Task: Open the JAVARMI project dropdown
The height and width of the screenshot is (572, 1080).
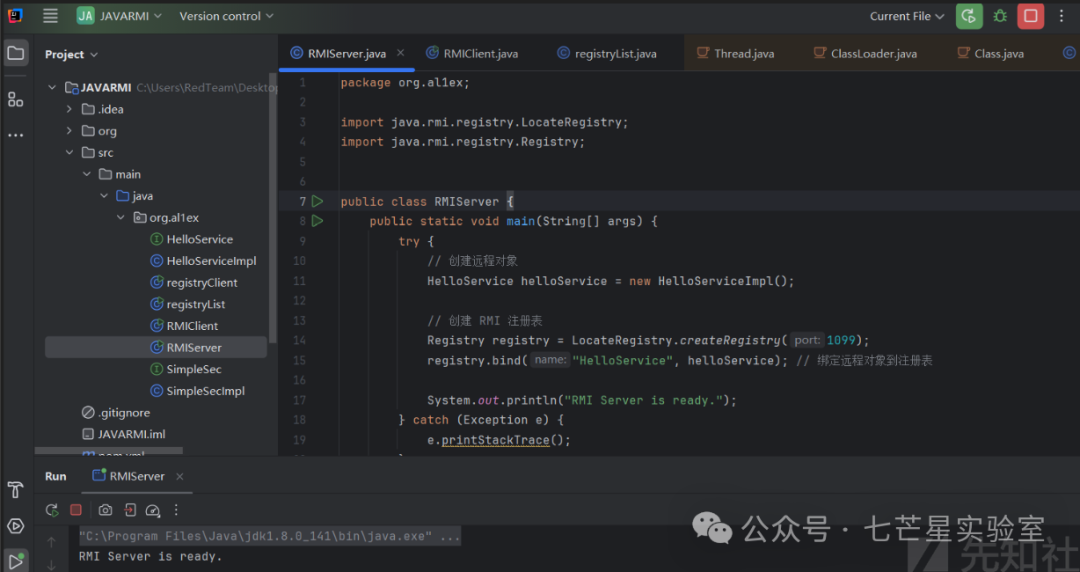Action: coord(119,16)
